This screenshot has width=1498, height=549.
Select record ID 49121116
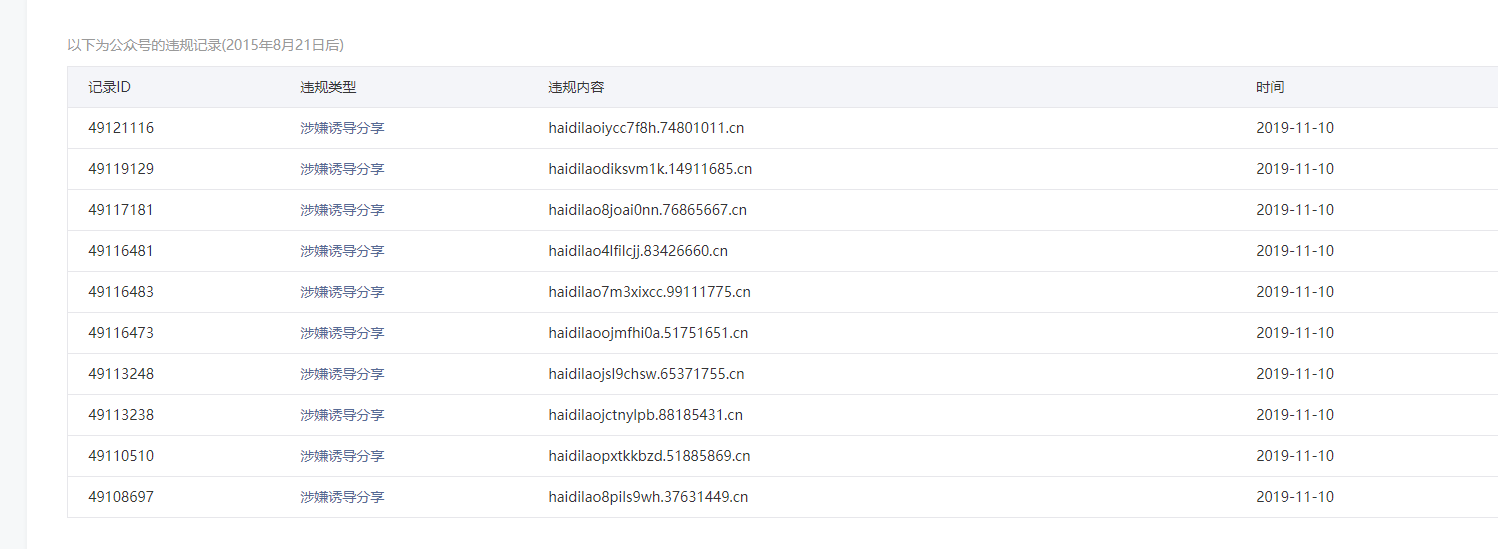tap(121, 128)
